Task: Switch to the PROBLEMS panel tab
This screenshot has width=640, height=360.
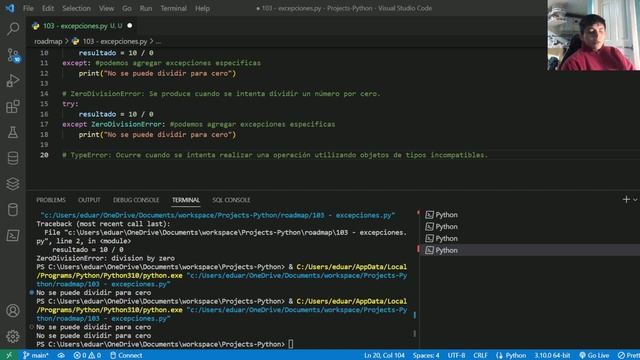Action: (51, 200)
